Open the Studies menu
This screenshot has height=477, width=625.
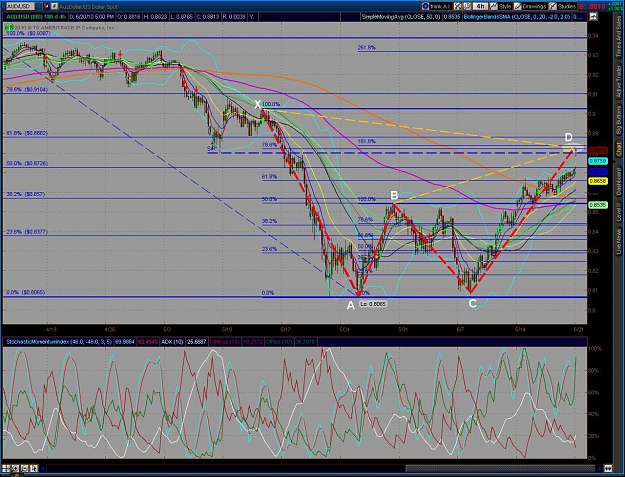562,6
